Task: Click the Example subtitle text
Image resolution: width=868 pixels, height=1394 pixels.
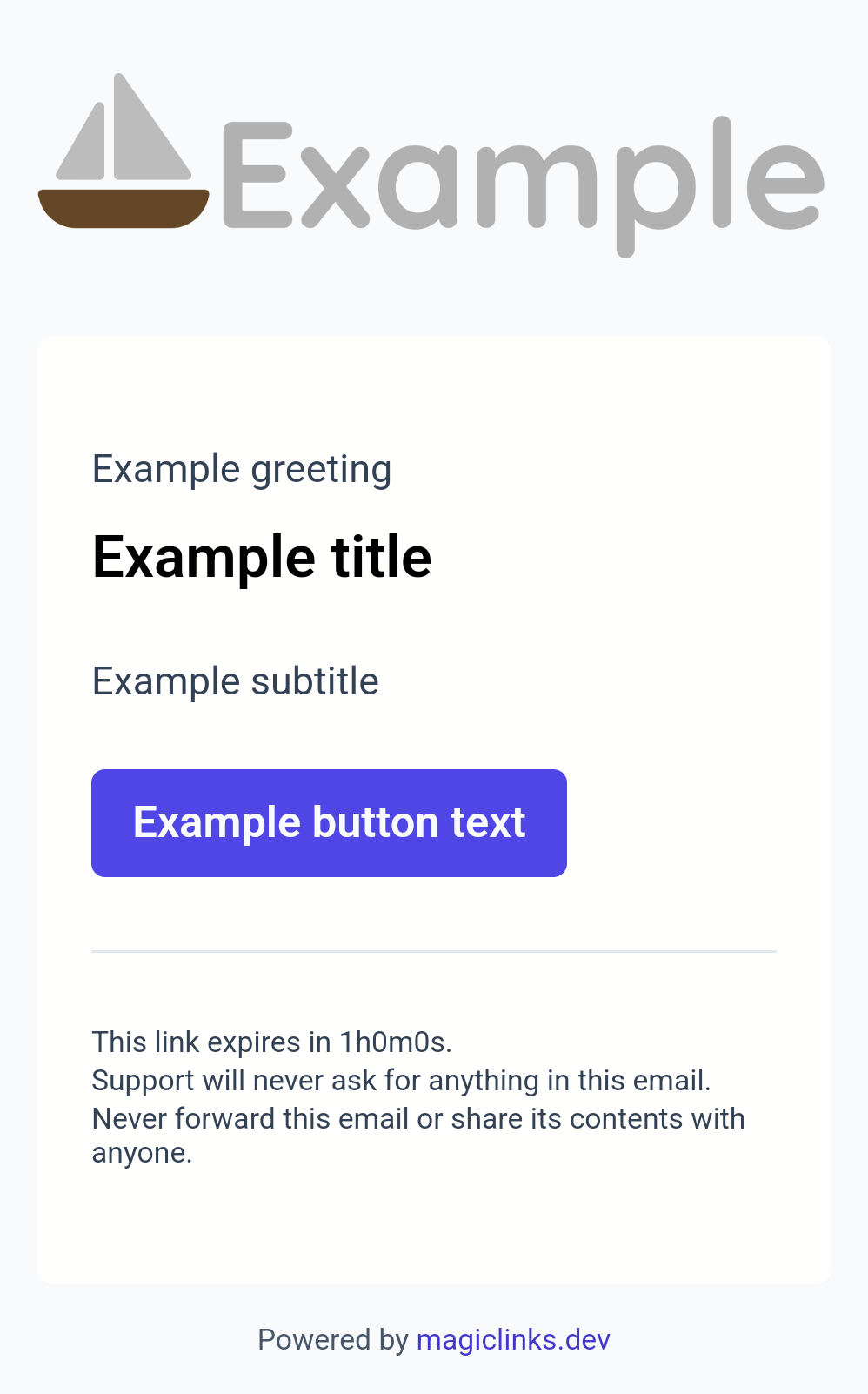Action: pos(236,680)
